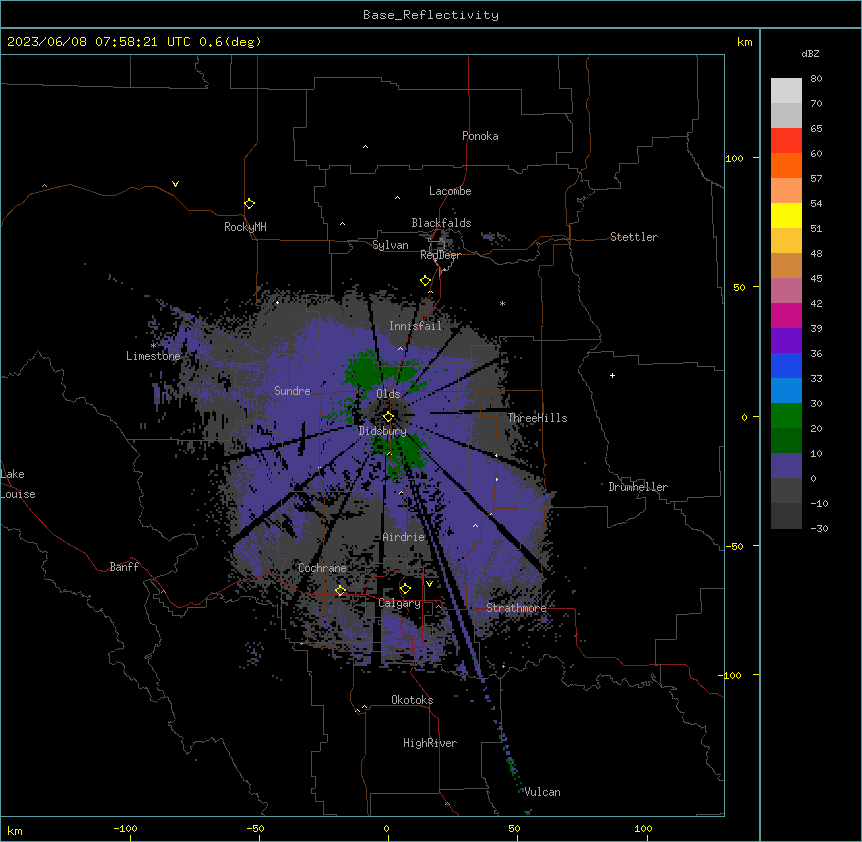The width and height of the screenshot is (862, 842).
Task: Select the 65 dBZ red swatch
Action: click(x=786, y=141)
